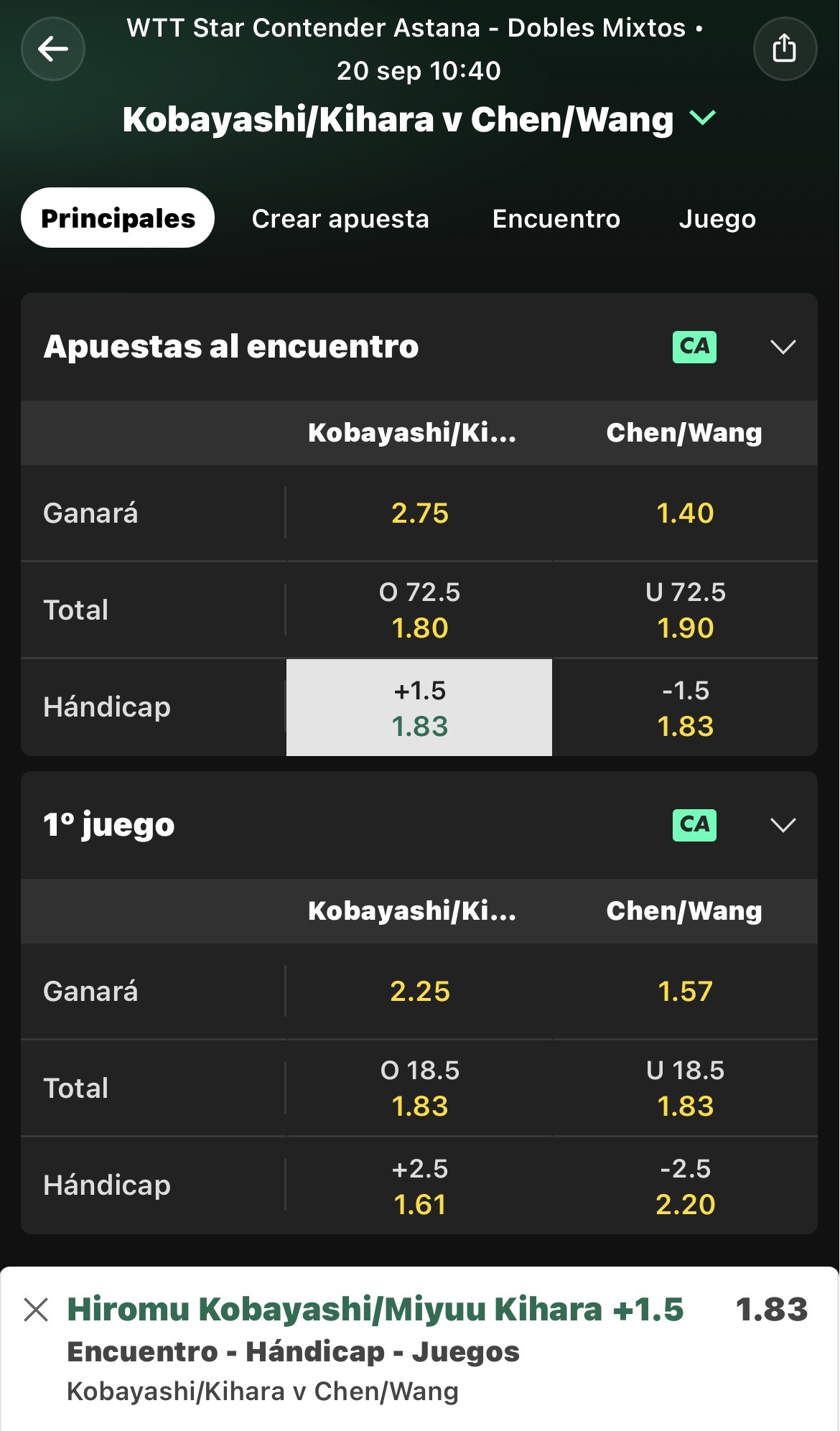Switch to the Crear apuesta tab
The width and height of the screenshot is (840, 1431).
[x=340, y=218]
